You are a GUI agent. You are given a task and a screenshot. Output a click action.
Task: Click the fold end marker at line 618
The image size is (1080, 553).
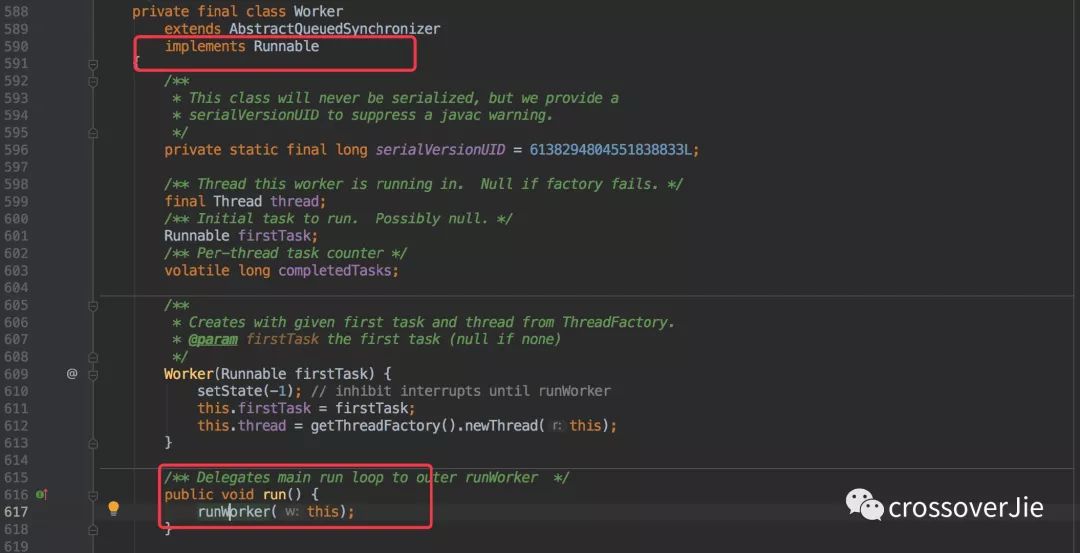(93, 529)
